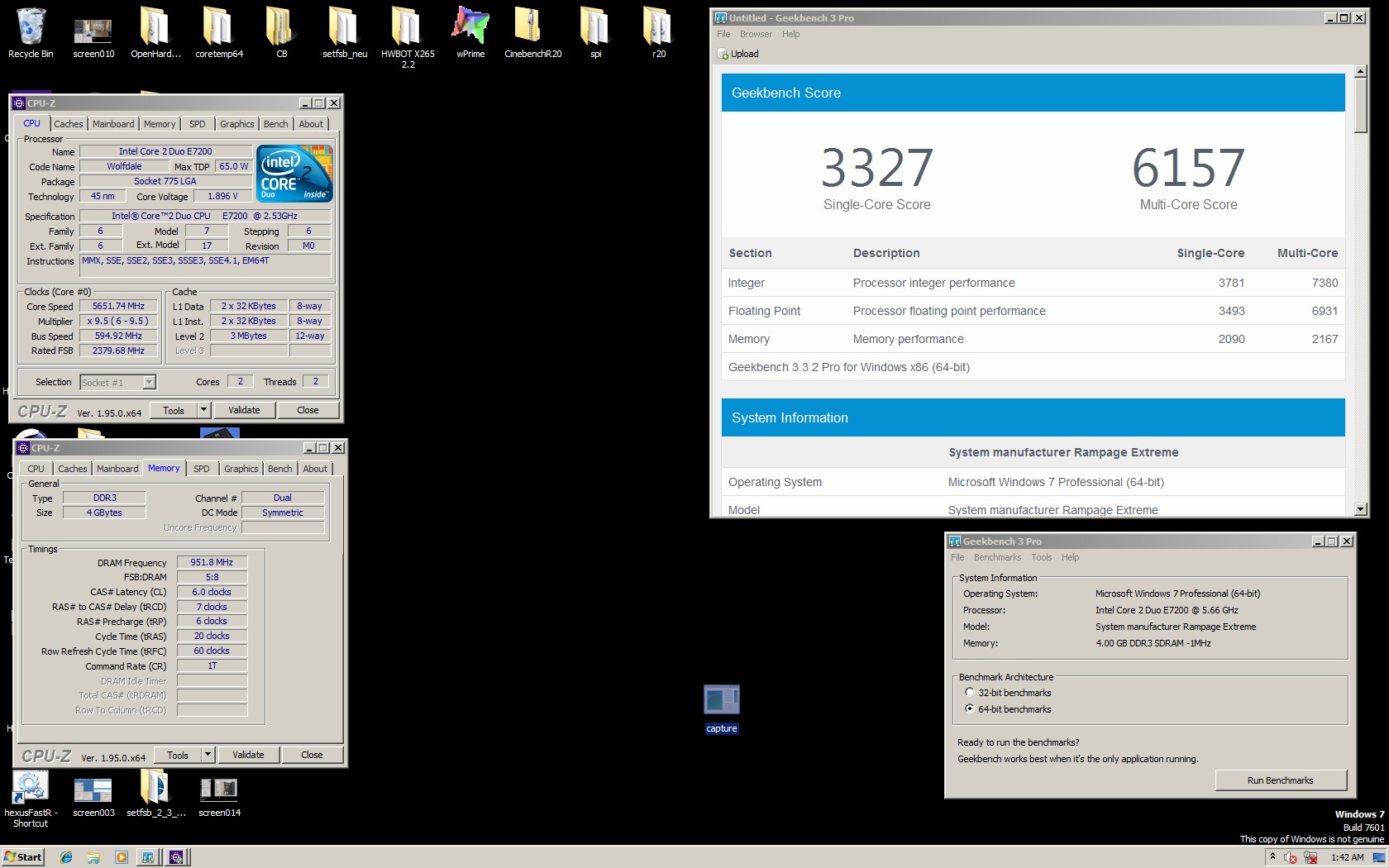Open Help menu in Geekbench results window
Screen dimensions: 1389x868
click(791, 34)
